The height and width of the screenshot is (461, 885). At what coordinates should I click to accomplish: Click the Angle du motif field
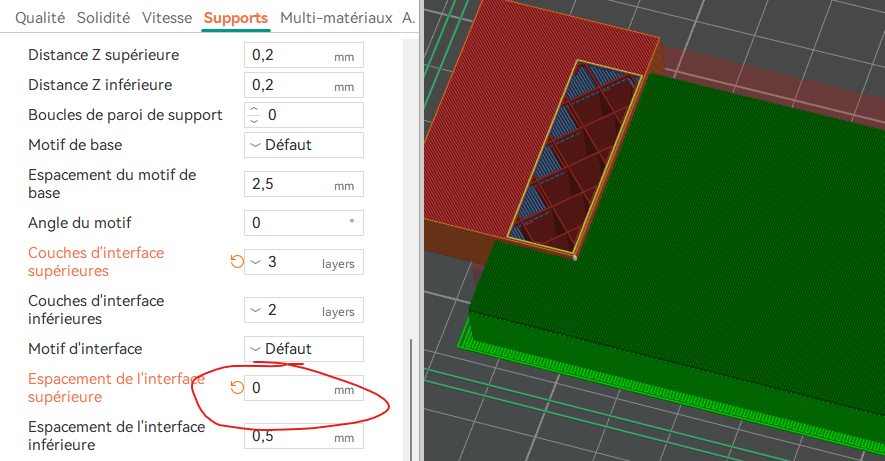click(x=304, y=223)
